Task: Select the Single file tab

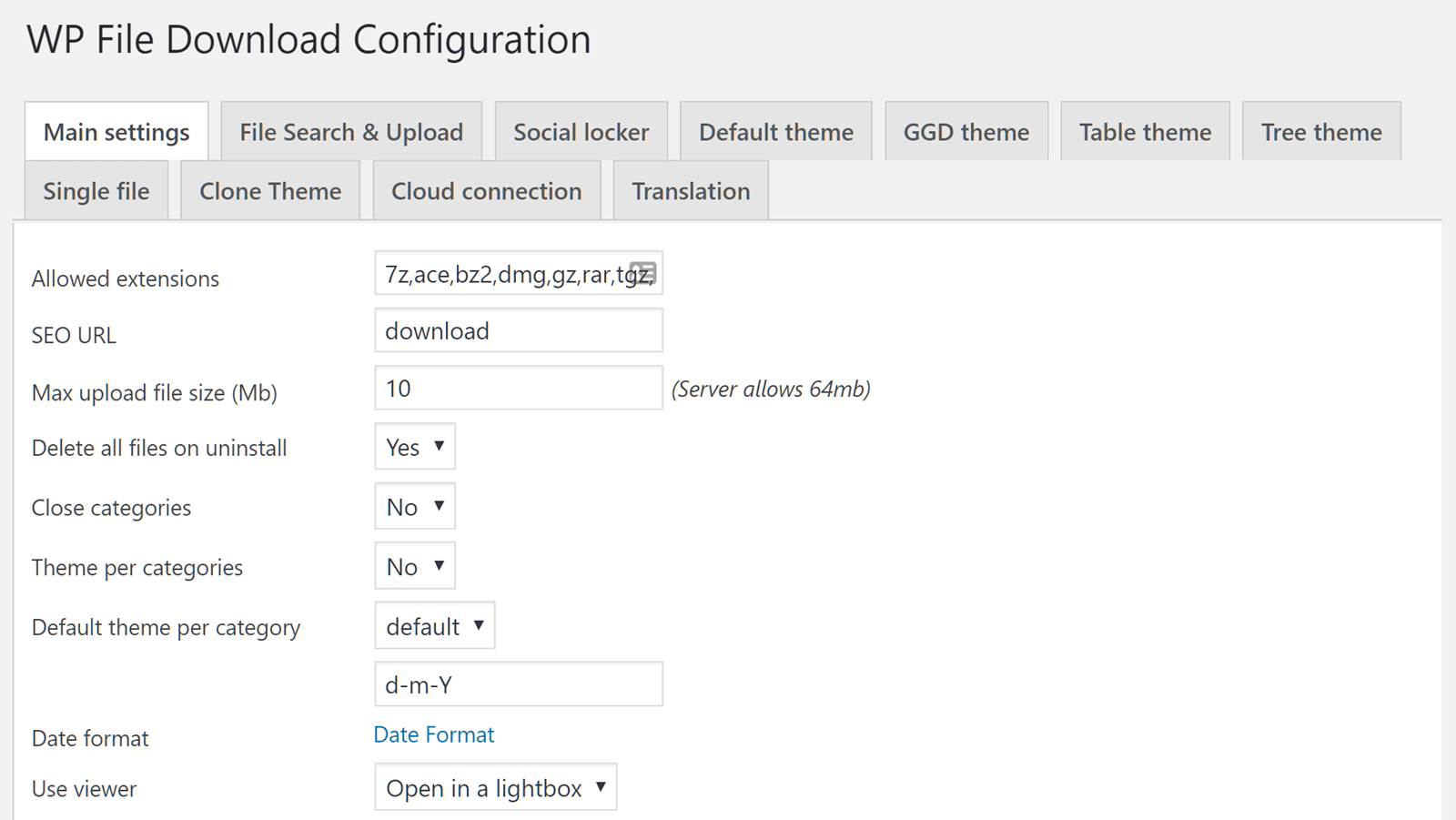Action: (96, 191)
